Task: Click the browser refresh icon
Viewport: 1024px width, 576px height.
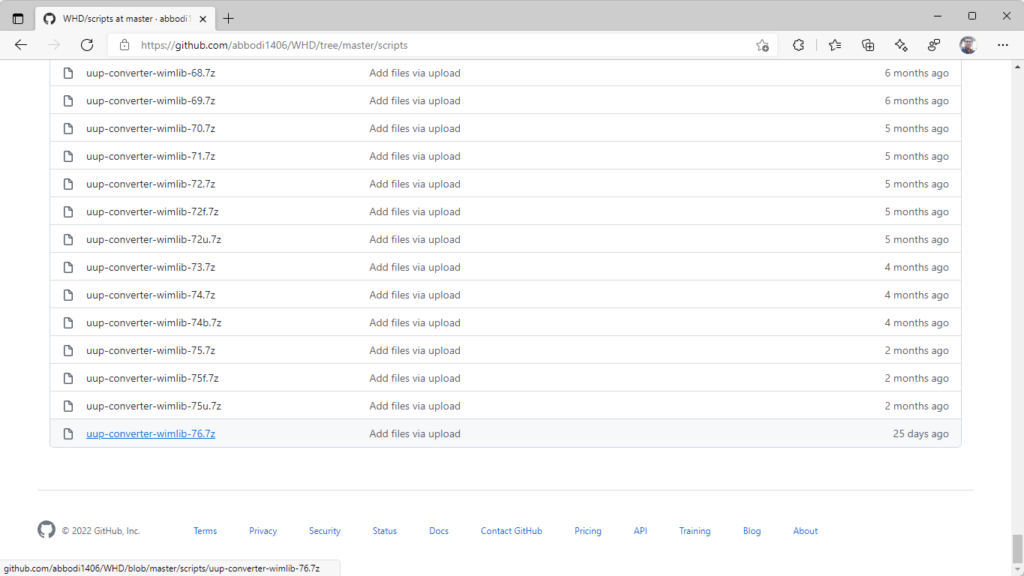Action: (x=87, y=45)
